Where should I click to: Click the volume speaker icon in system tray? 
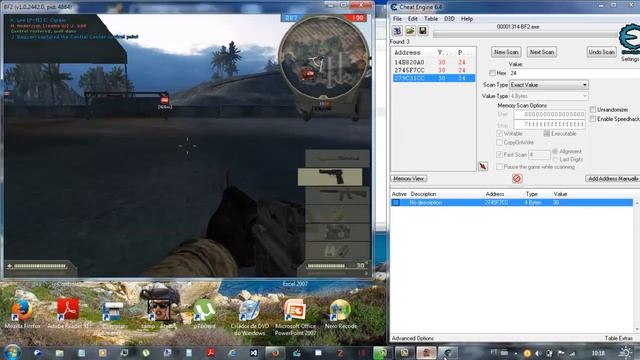pos(538,353)
